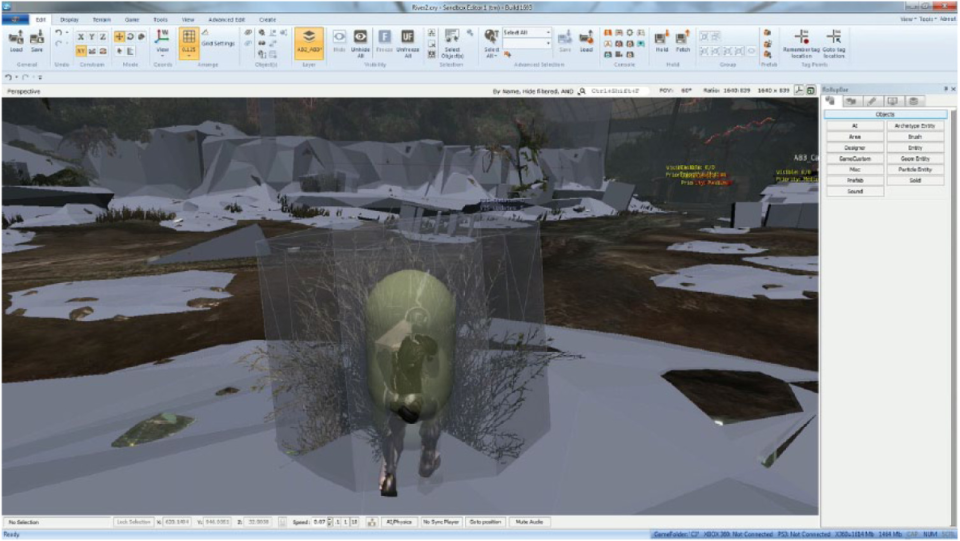Click the Archetype Entity button
This screenshot has height=541, width=960.
915,126
